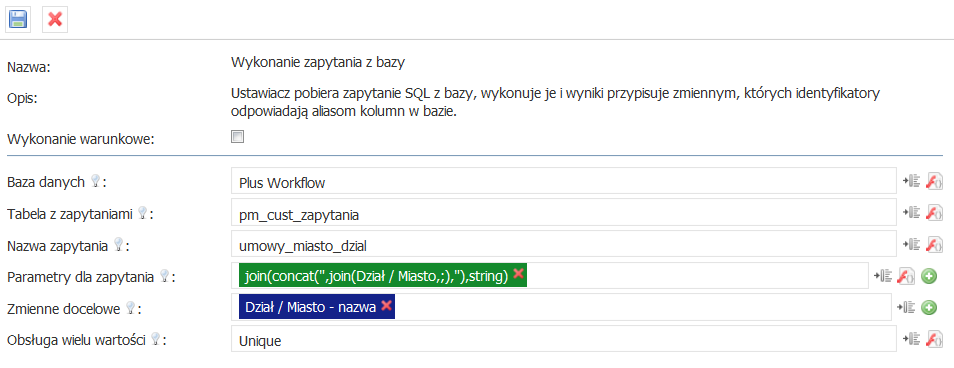Click the save floppy disk icon
Screen dimensions: 954x368
(x=16, y=19)
